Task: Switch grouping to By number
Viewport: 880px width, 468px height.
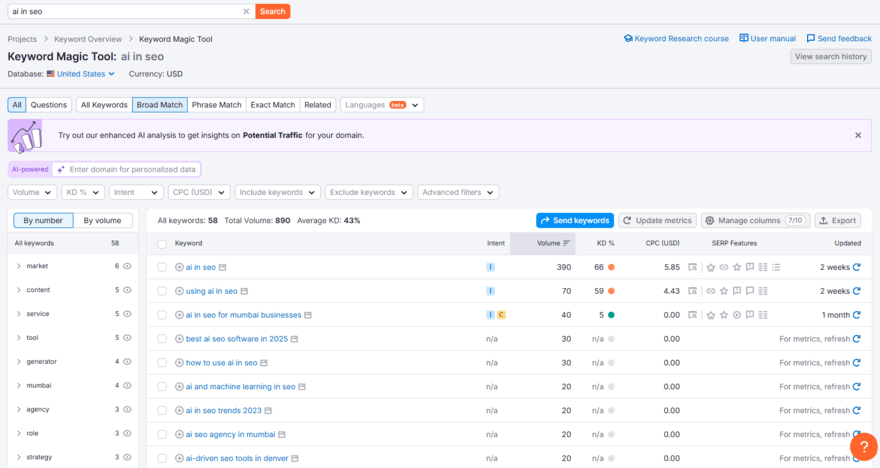Action: 43,221
